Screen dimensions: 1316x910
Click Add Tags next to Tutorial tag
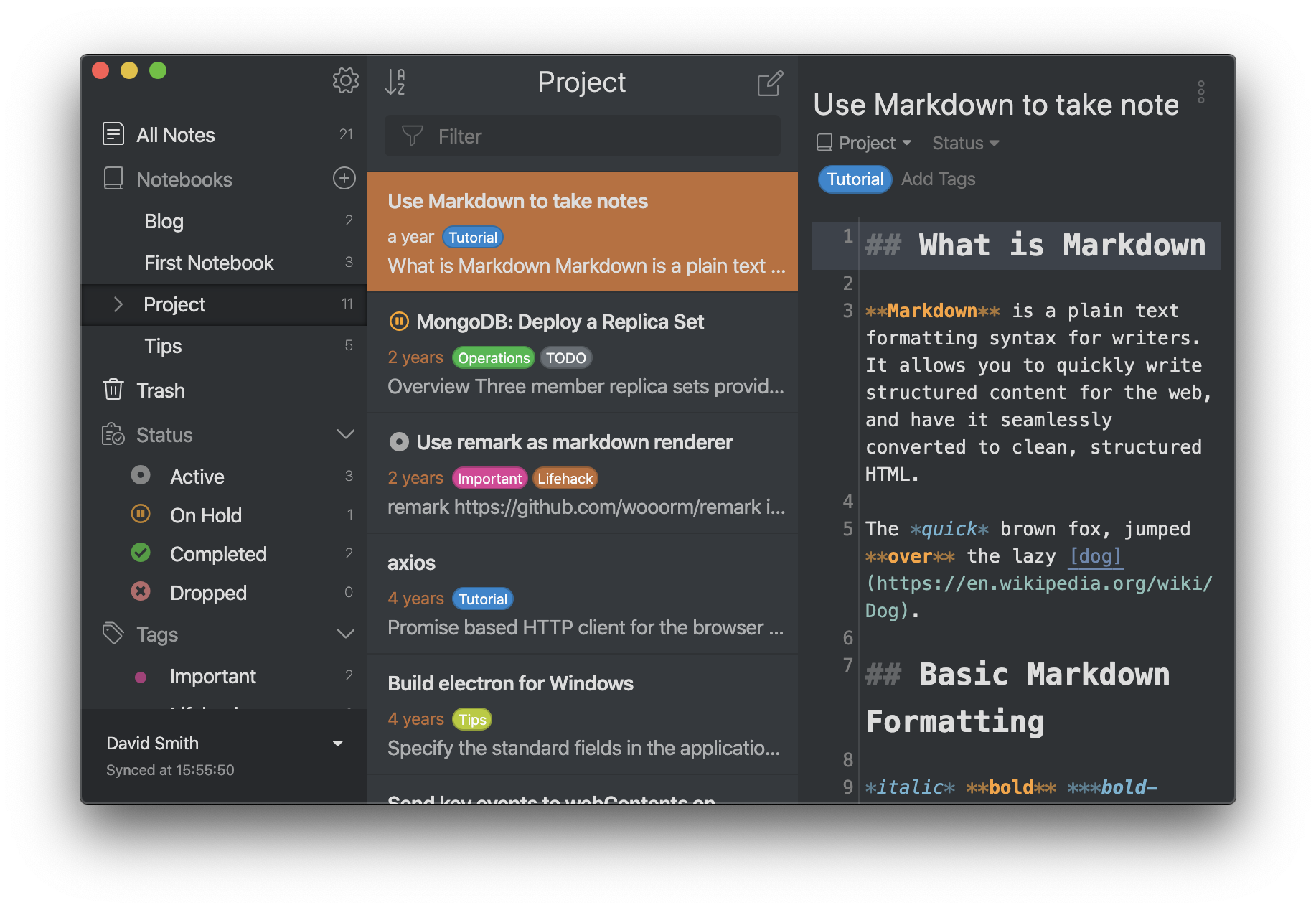click(938, 179)
